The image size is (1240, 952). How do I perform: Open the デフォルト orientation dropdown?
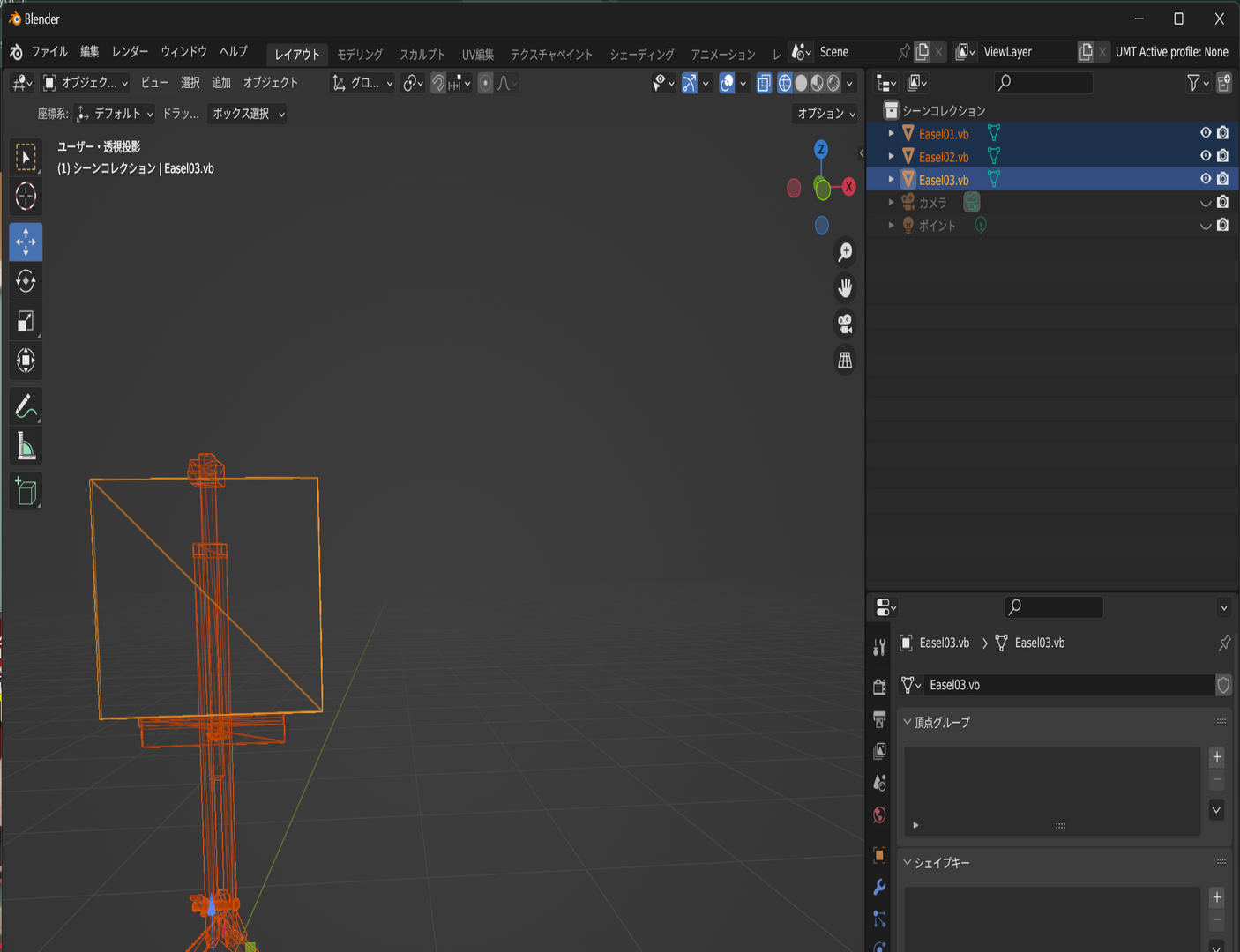click(115, 114)
